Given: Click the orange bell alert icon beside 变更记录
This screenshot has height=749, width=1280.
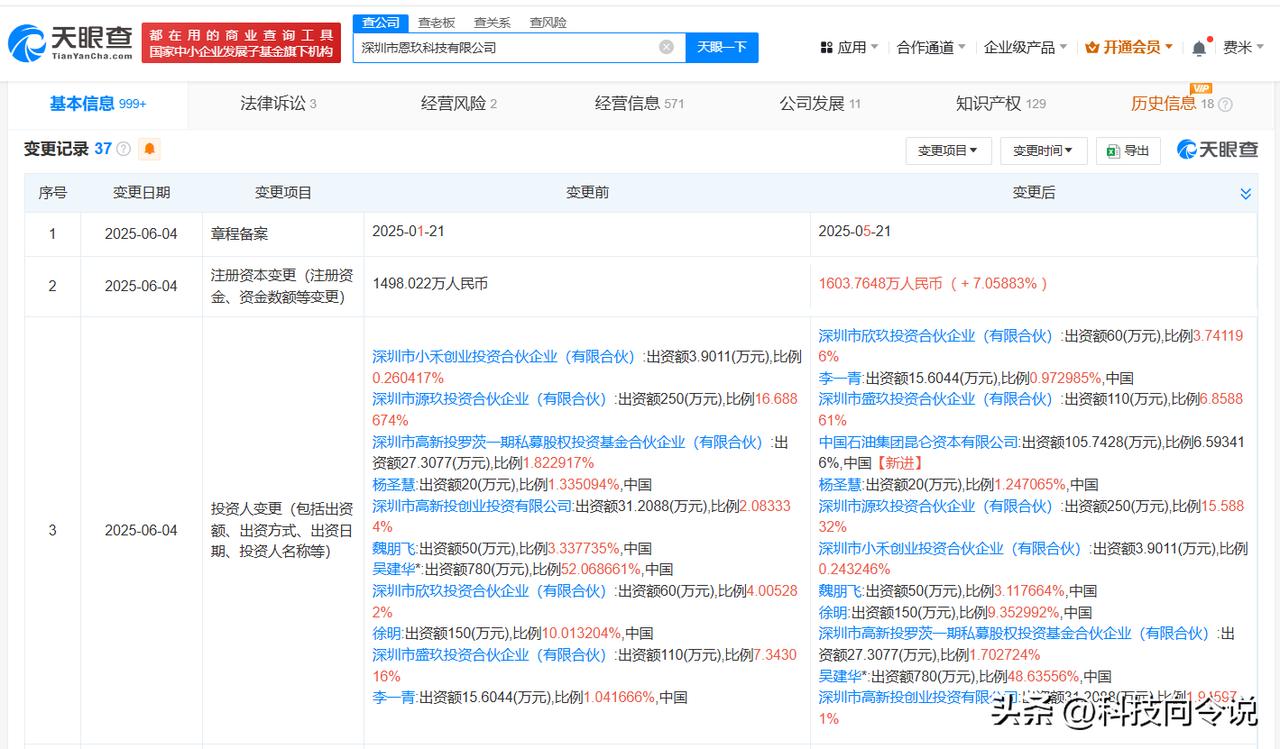Looking at the screenshot, I should coord(150,149).
